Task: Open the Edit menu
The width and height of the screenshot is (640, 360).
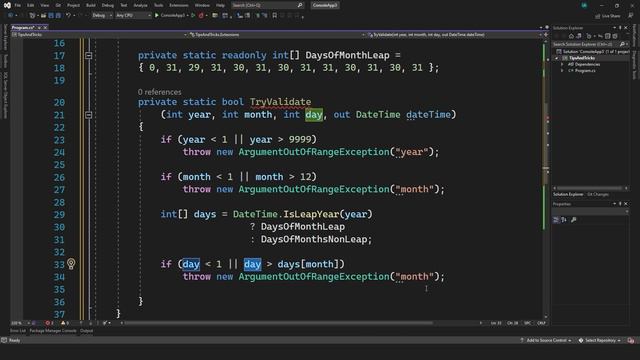Action: (31, 5)
